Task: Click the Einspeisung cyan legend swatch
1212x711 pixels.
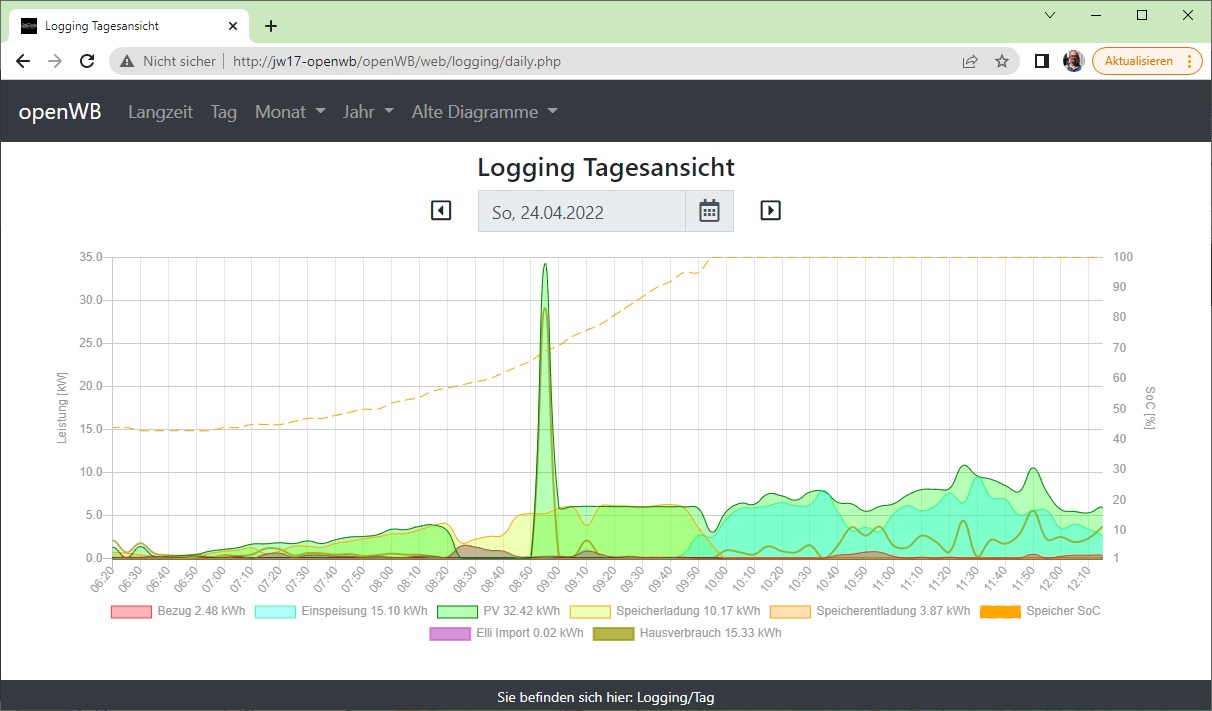Action: click(275, 611)
